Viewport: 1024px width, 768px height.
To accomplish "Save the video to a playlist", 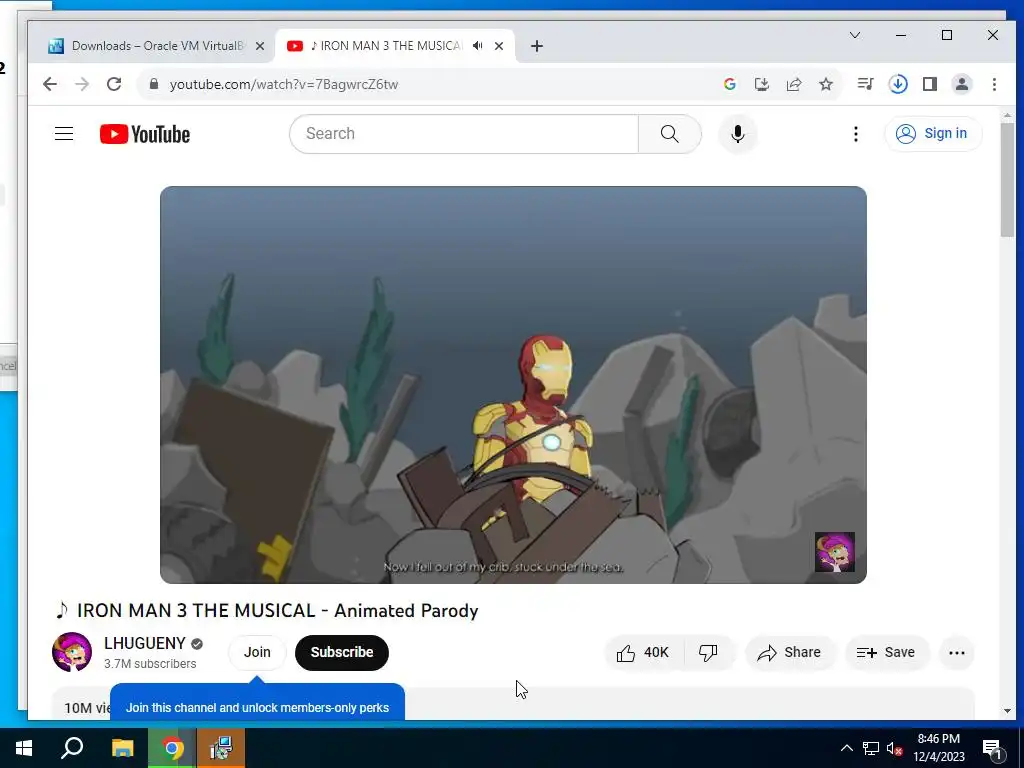I will pos(886,652).
